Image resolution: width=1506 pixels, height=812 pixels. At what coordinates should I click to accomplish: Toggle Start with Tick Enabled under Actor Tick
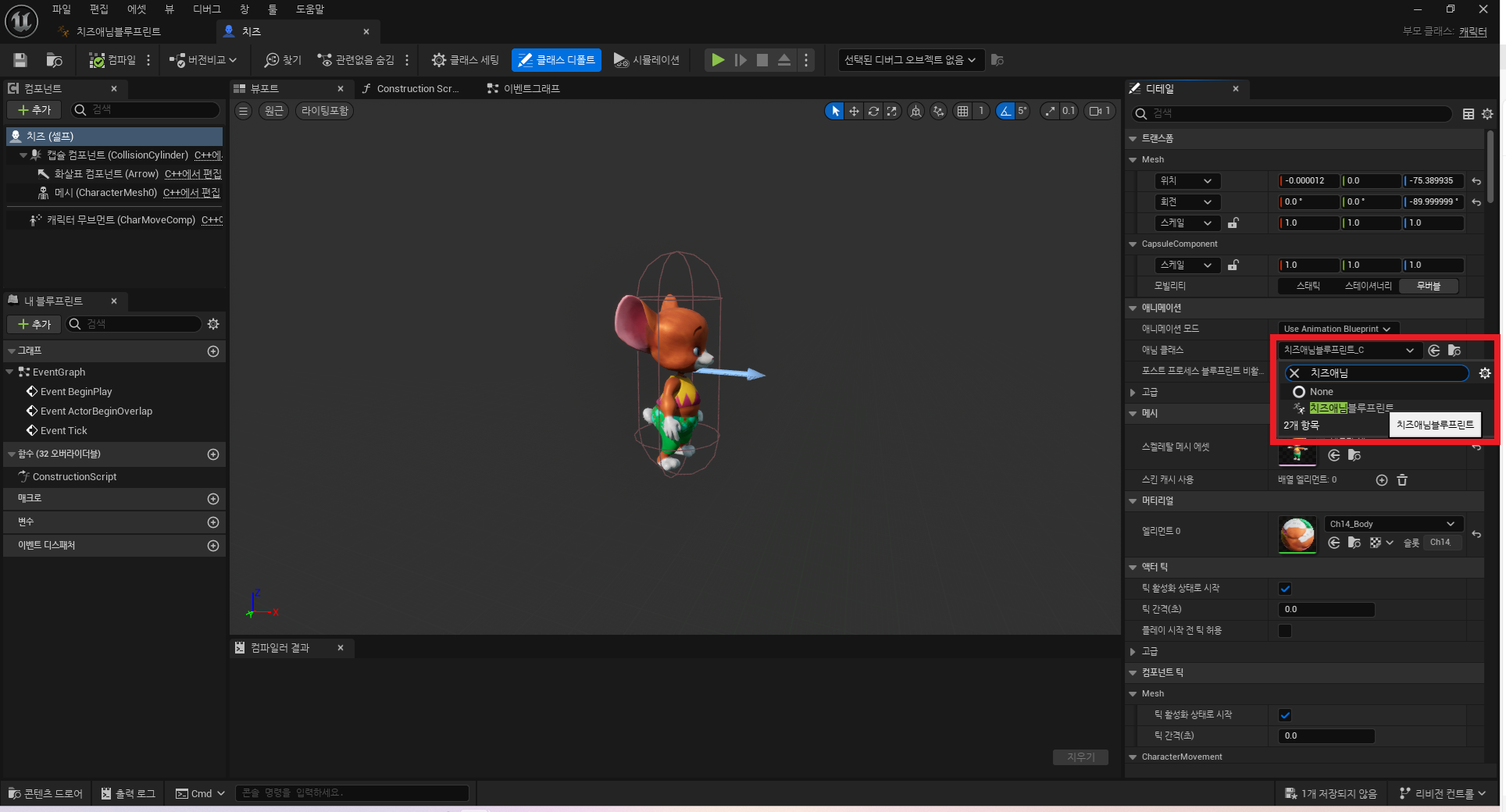pos(1285,589)
